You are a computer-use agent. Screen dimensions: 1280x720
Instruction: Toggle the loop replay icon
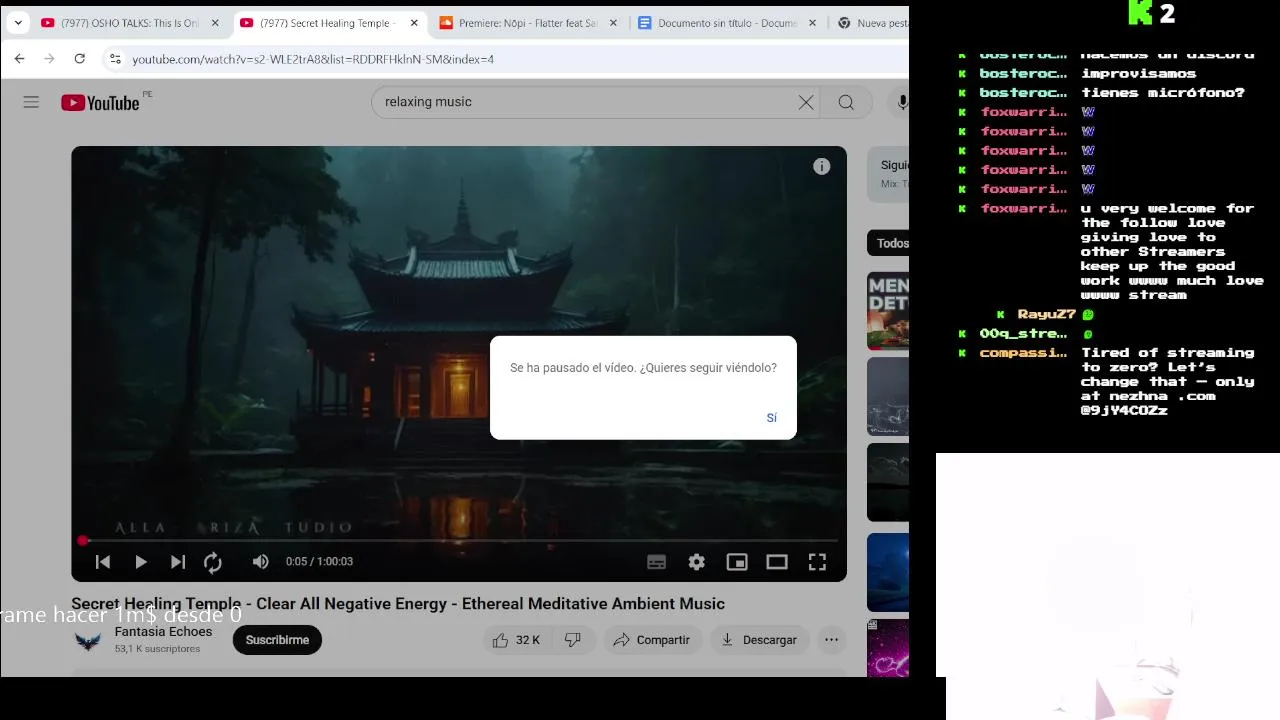tap(213, 562)
